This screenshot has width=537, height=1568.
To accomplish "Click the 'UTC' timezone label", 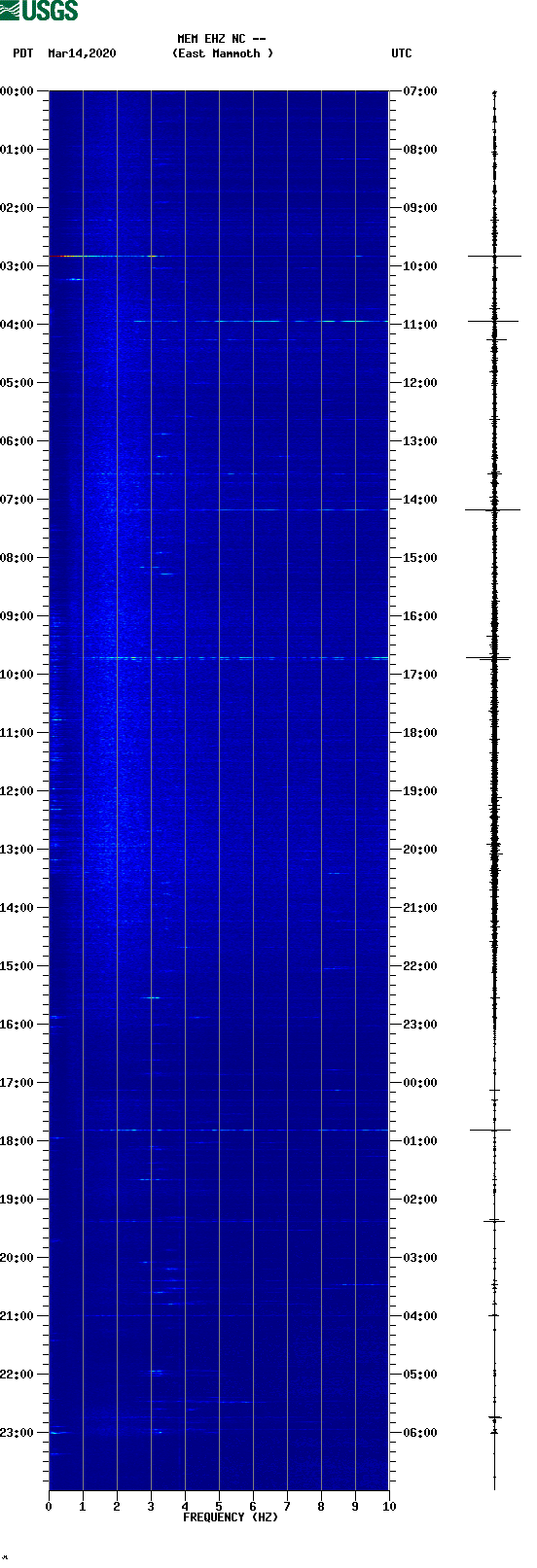I will (402, 53).
